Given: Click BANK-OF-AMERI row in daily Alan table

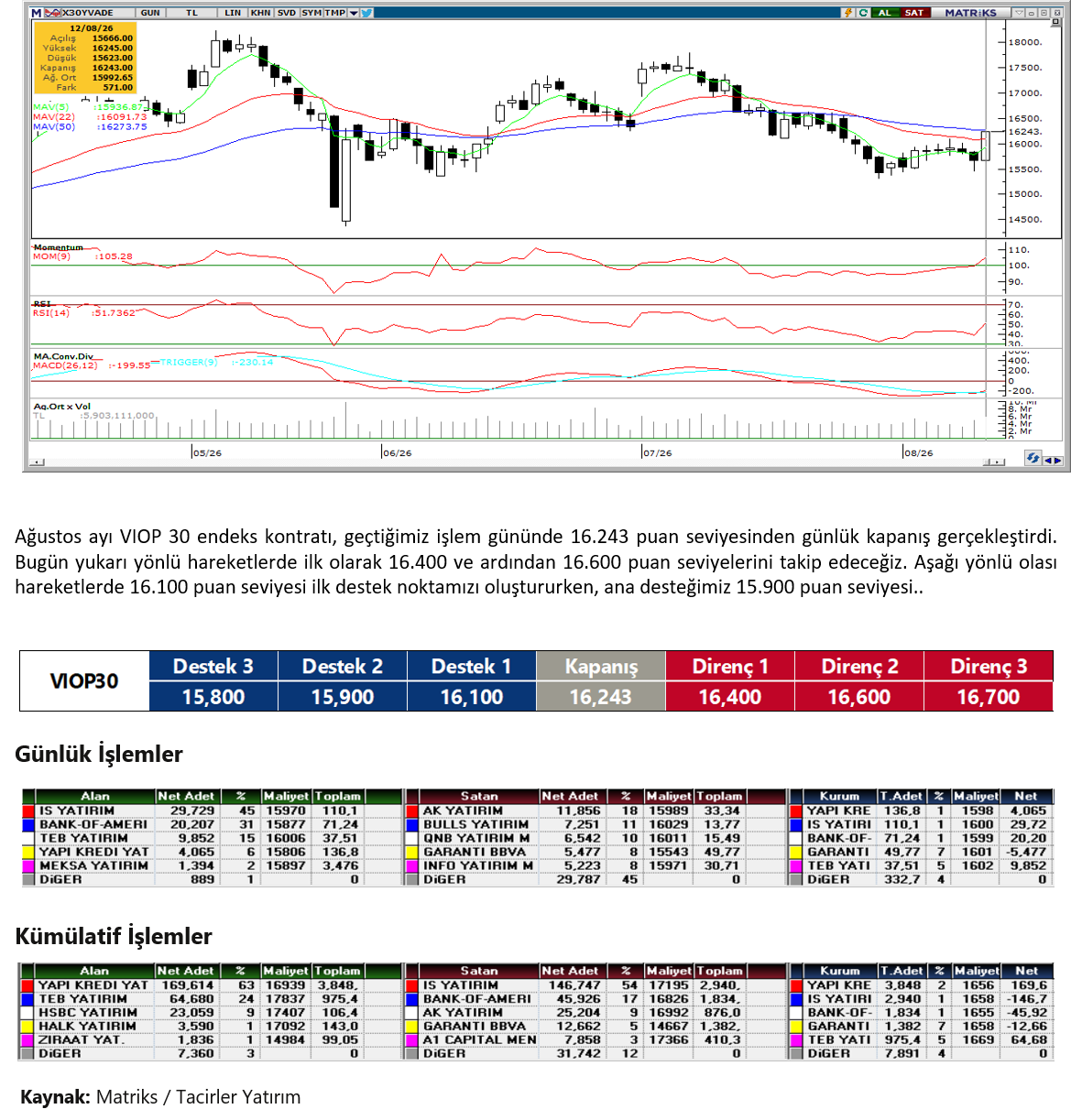Looking at the screenshot, I should 212,824.
